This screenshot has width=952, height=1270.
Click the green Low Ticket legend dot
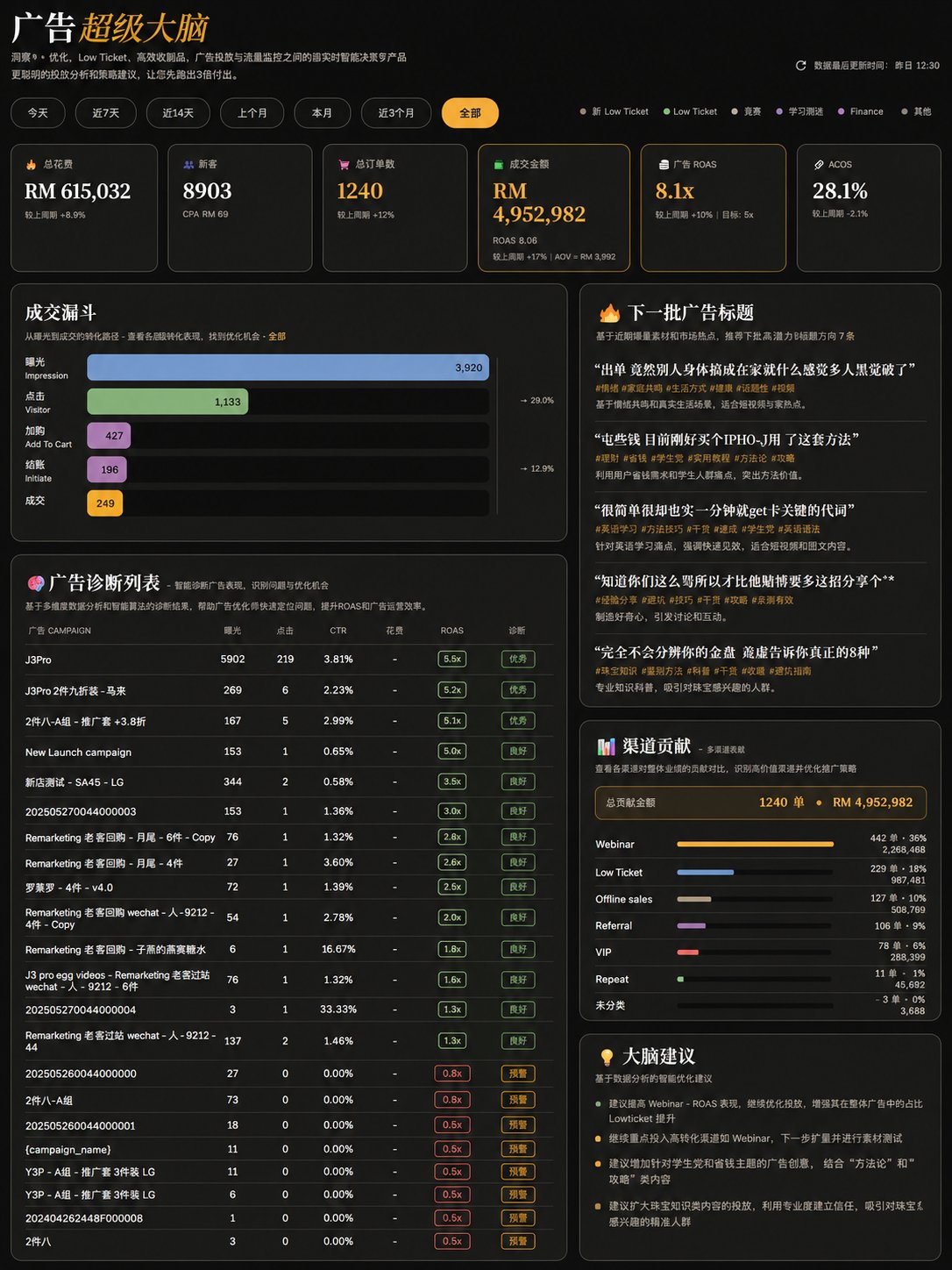[666, 111]
